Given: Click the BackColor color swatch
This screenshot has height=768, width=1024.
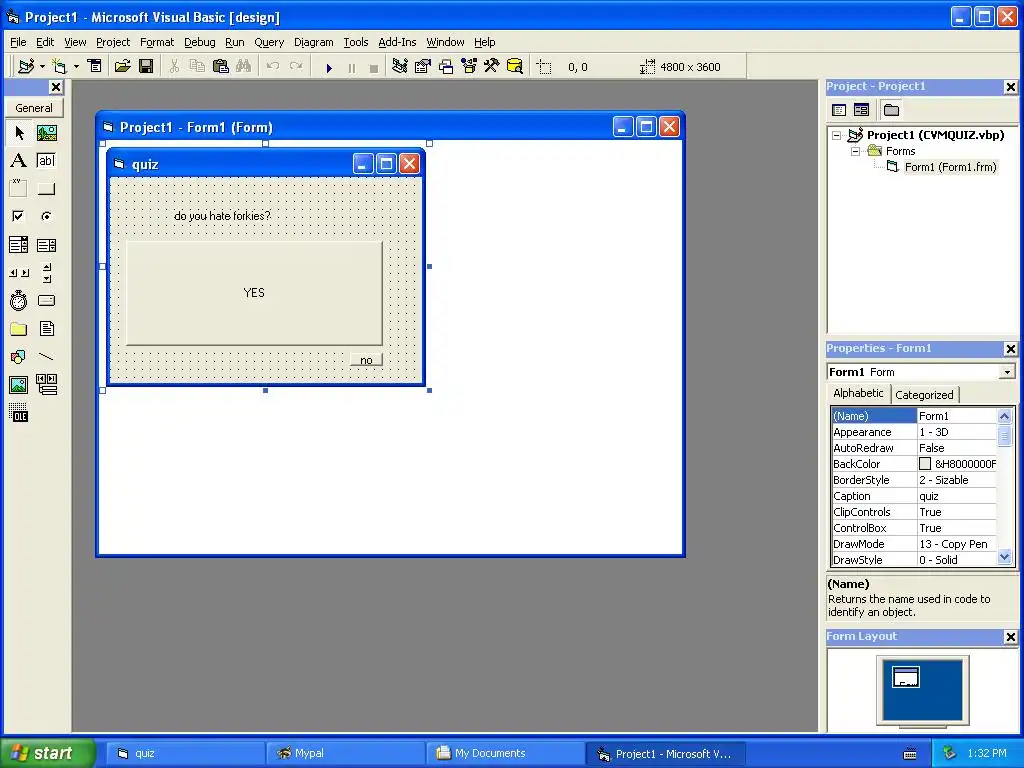Looking at the screenshot, I should (x=925, y=464).
